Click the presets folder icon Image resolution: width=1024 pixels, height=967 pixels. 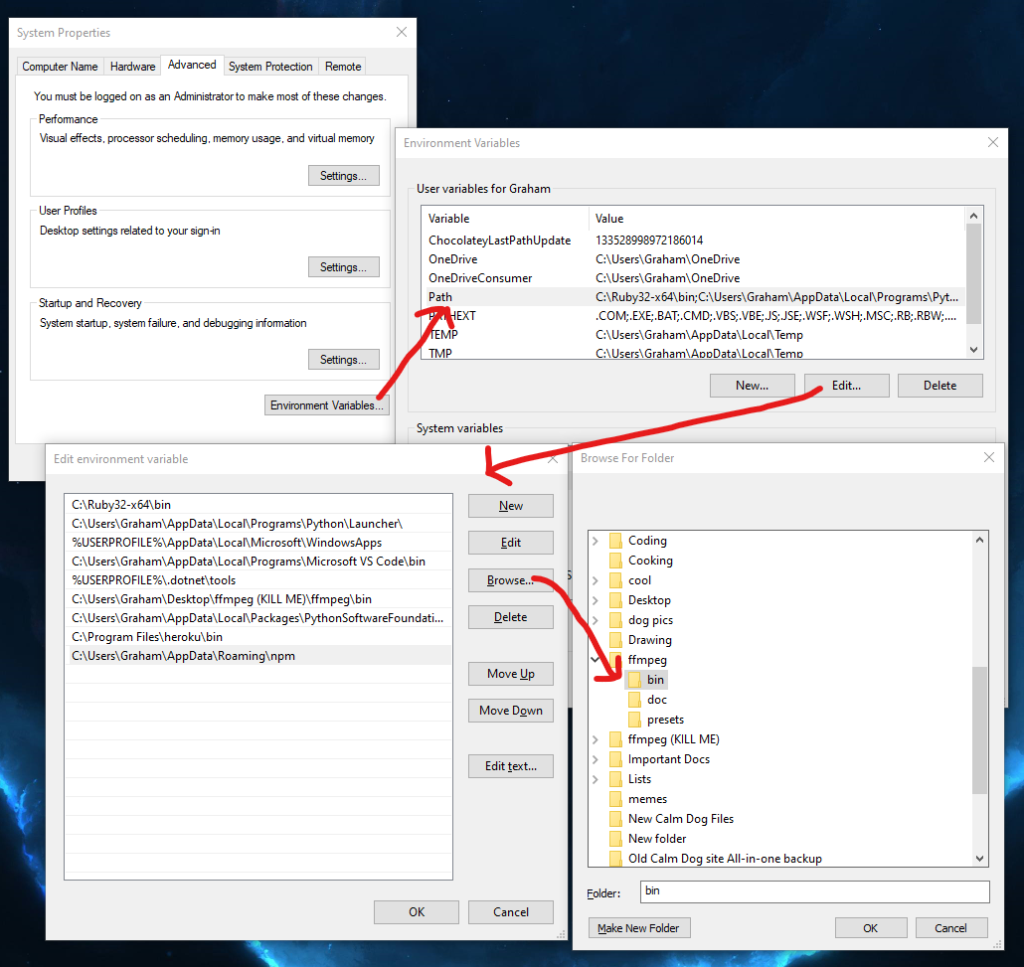pos(634,720)
